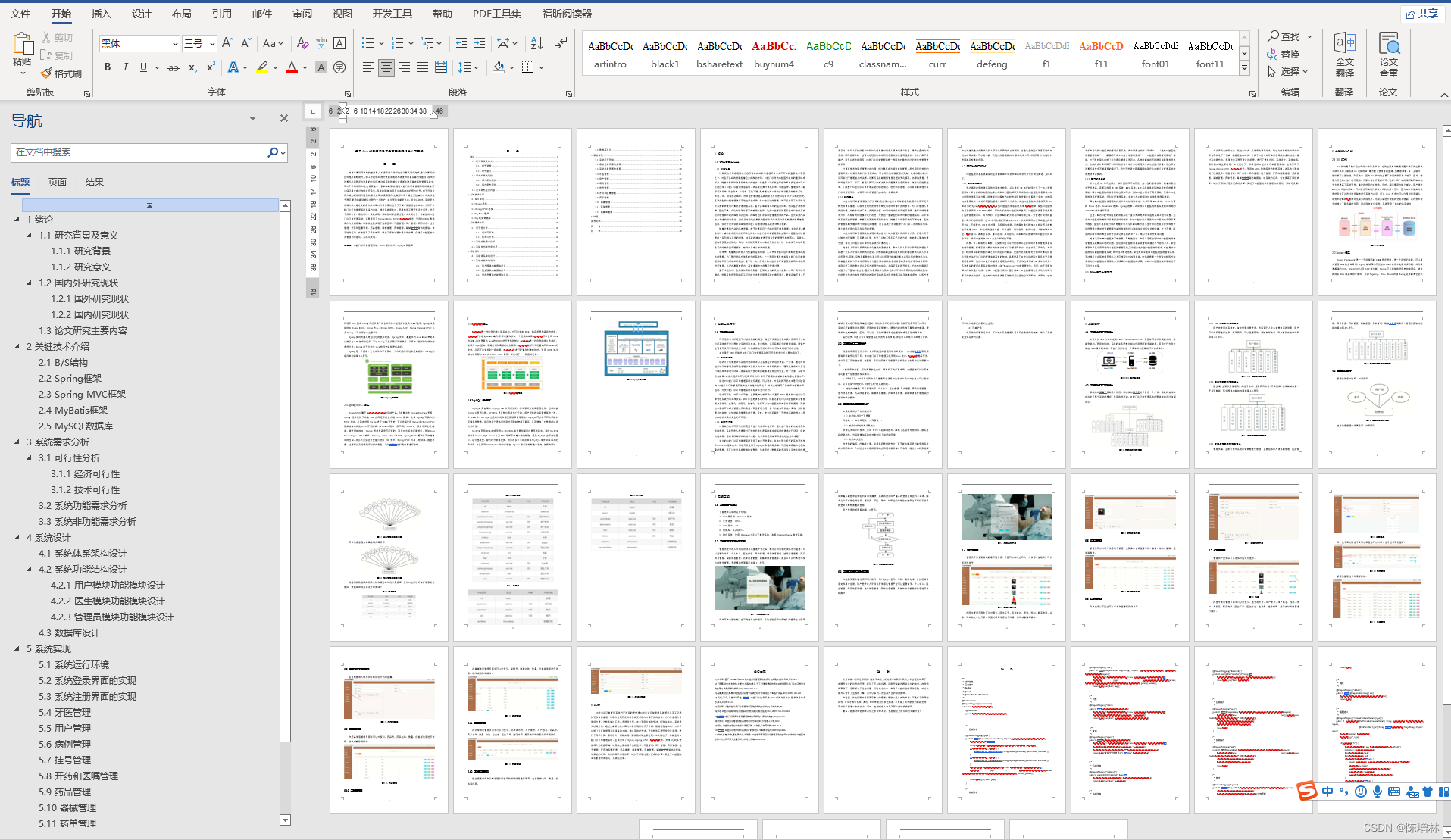Open the File menu
This screenshot has width=1451, height=840.
(x=20, y=14)
